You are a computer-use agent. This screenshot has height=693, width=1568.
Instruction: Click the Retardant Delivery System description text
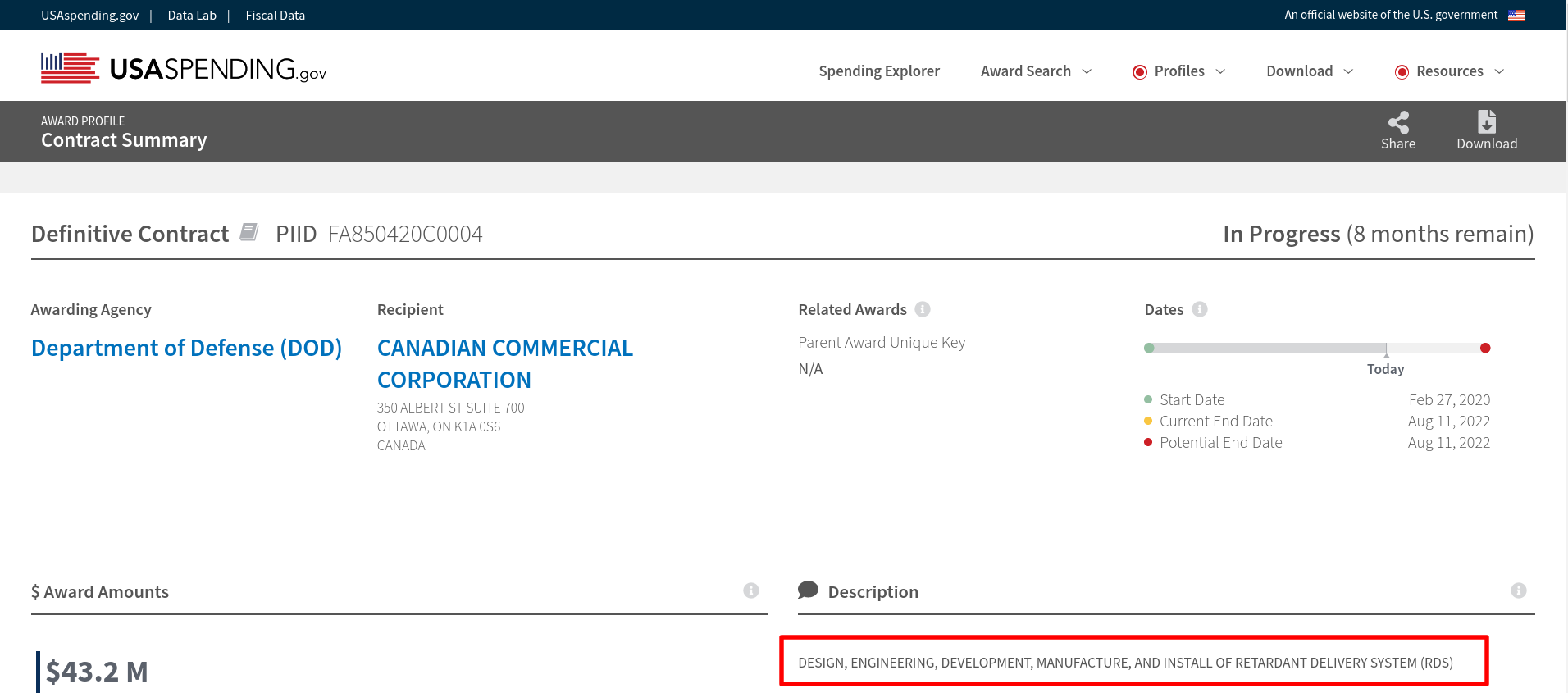[1125, 663]
